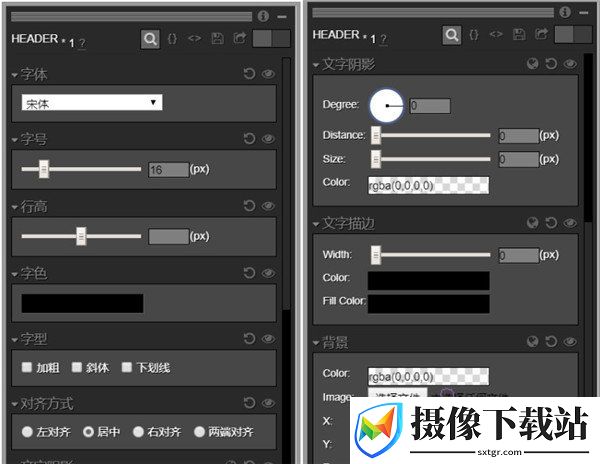The height and width of the screenshot is (464, 600).
Task: Toggle visibility eye of 行高 section
Action: pos(268,206)
